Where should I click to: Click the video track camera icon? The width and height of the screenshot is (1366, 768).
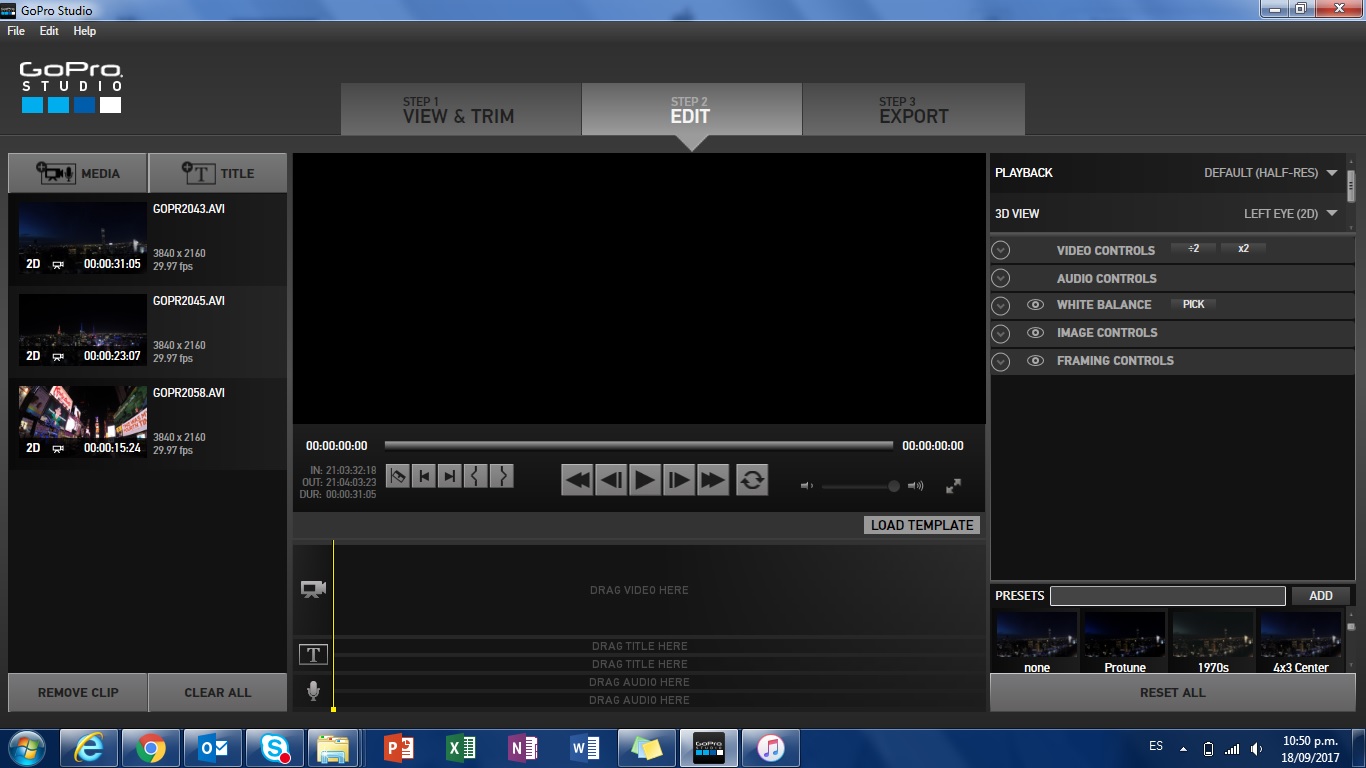coord(313,589)
